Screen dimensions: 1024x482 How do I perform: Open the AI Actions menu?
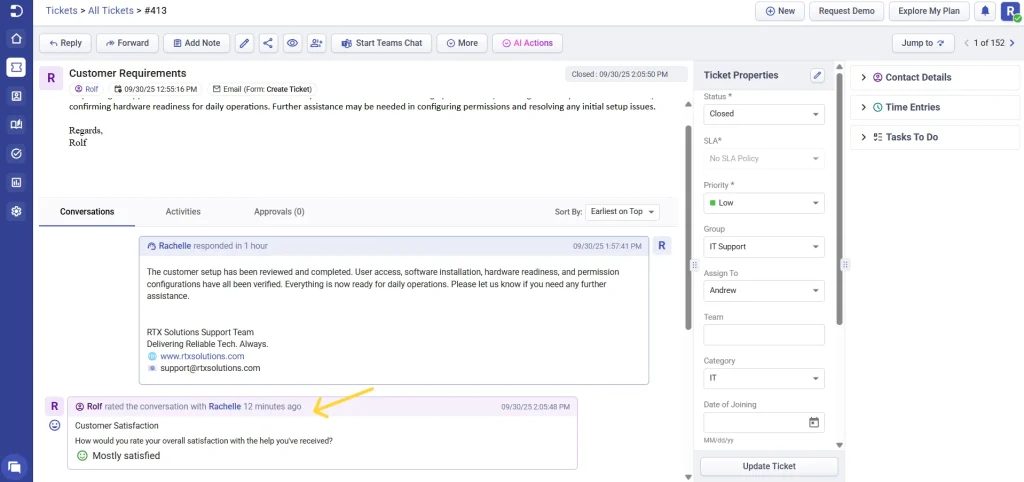coord(527,43)
